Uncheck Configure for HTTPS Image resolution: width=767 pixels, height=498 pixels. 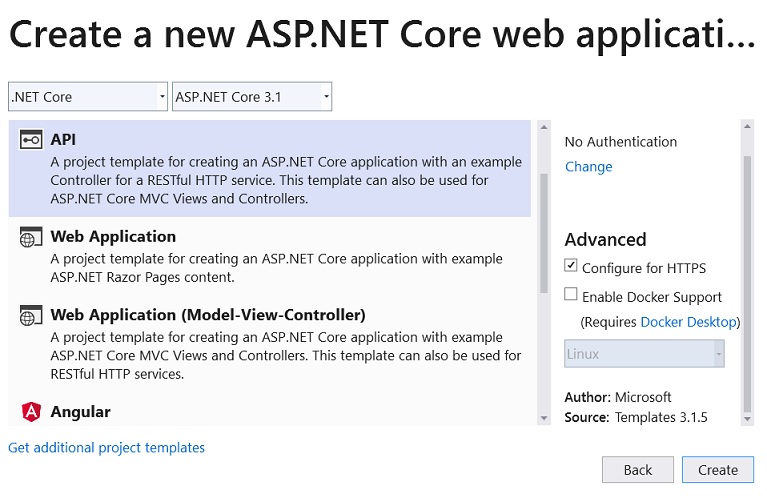pos(570,266)
